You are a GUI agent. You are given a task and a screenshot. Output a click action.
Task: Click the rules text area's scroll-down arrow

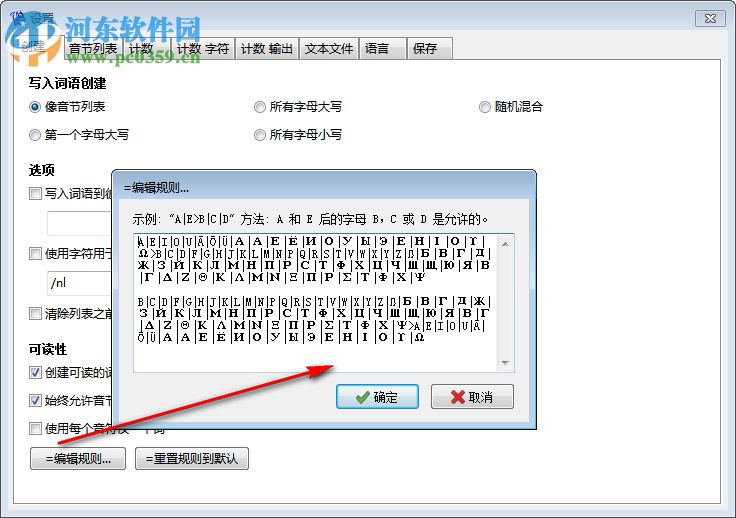(x=506, y=363)
